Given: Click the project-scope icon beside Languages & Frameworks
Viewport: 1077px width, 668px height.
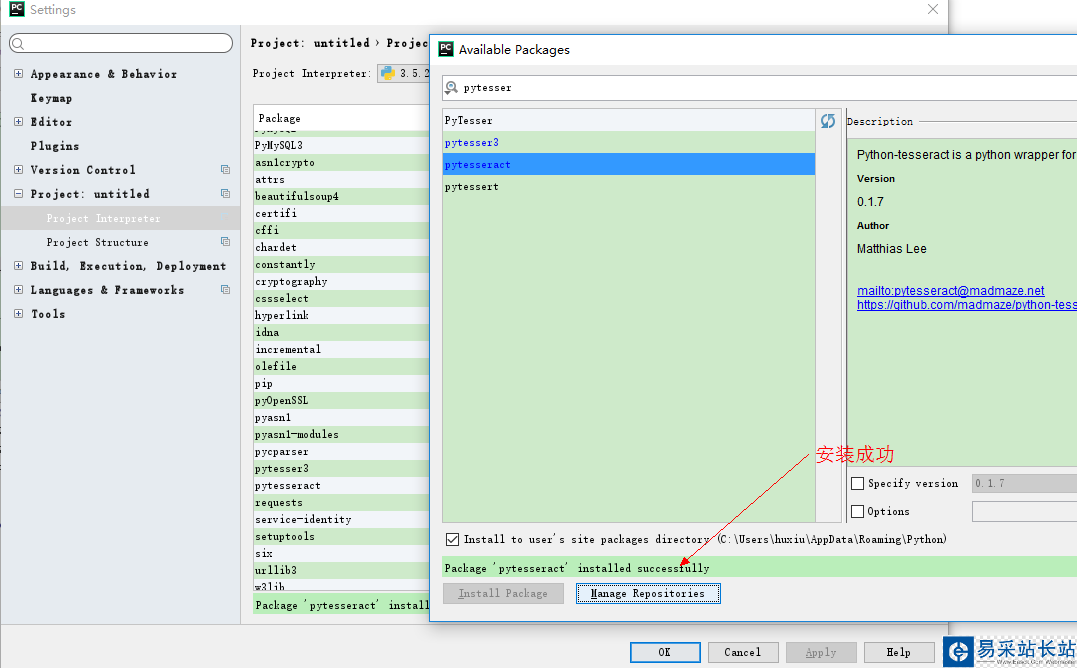Looking at the screenshot, I should tap(225, 290).
